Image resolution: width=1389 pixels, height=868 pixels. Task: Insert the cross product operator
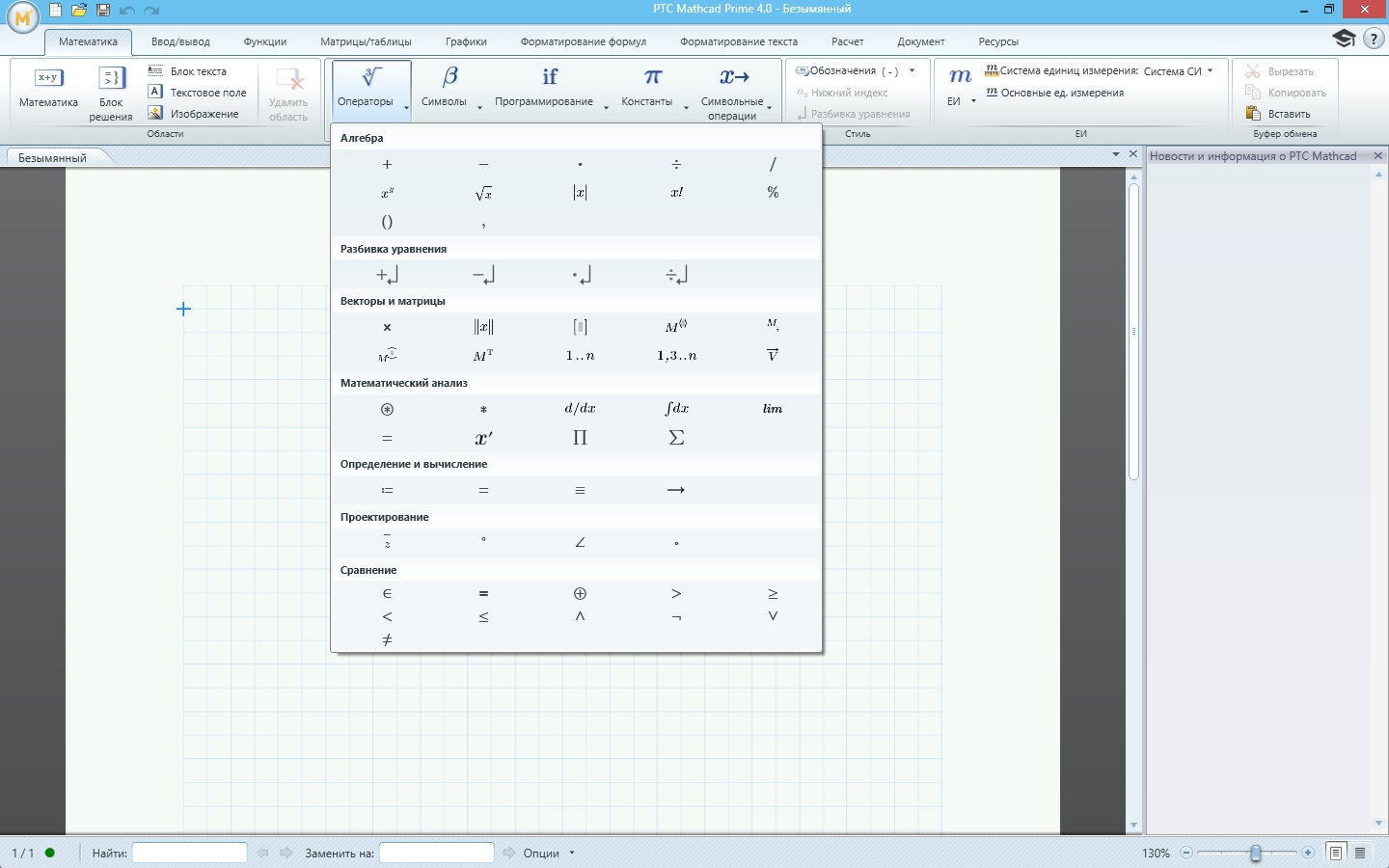(x=387, y=327)
